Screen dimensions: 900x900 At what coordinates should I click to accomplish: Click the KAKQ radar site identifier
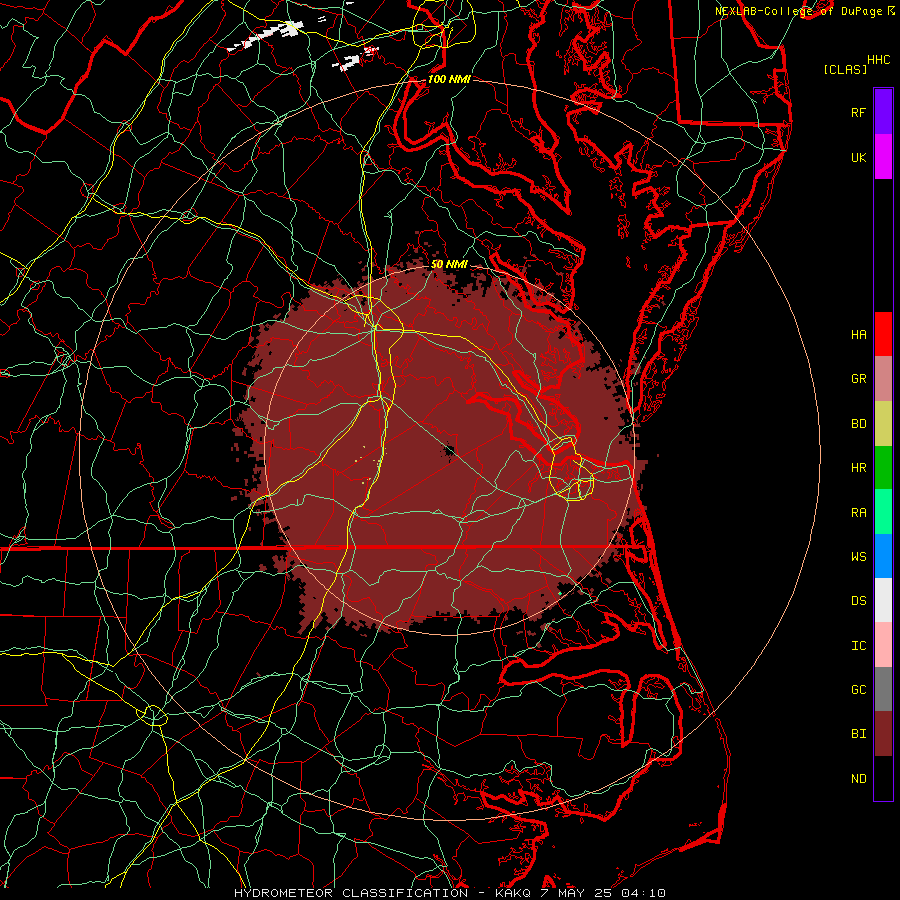512,893
